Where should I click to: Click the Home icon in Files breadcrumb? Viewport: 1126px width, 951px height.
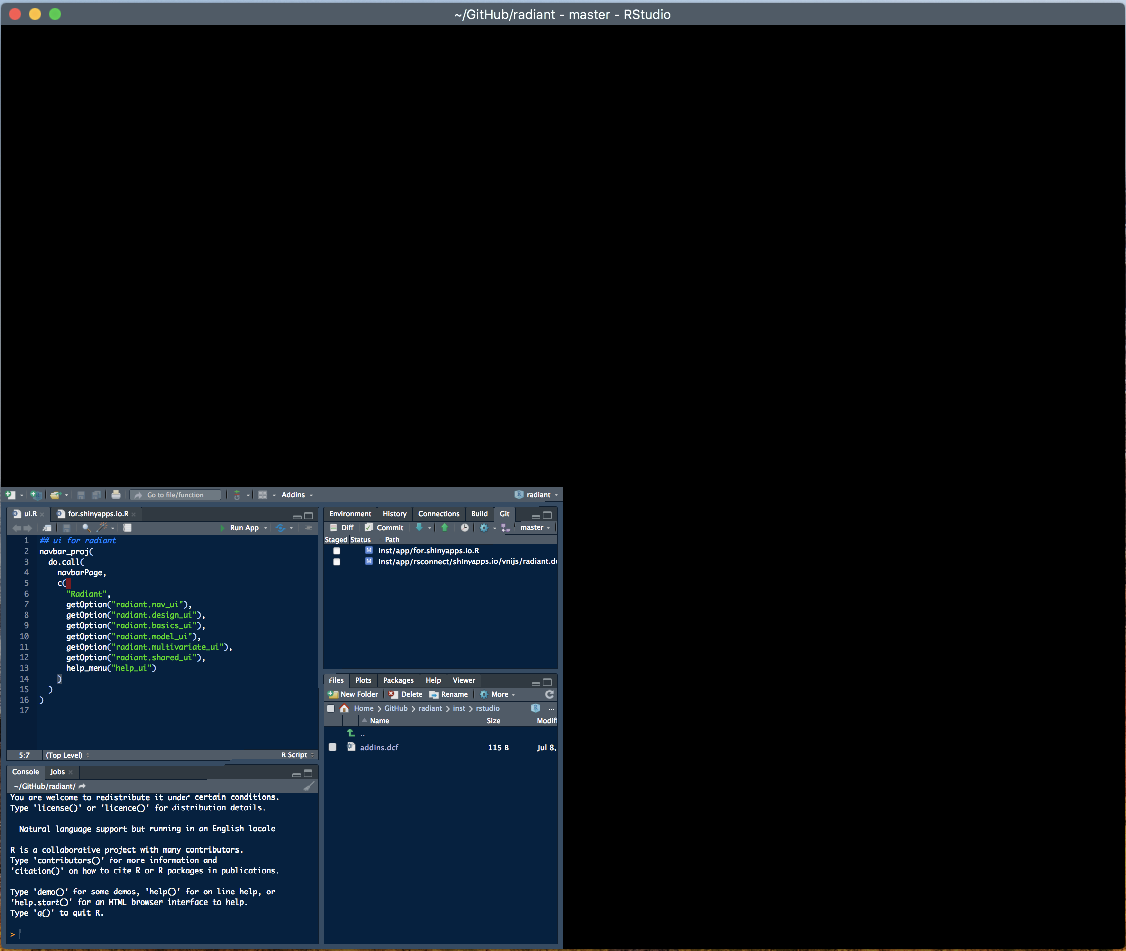point(344,708)
